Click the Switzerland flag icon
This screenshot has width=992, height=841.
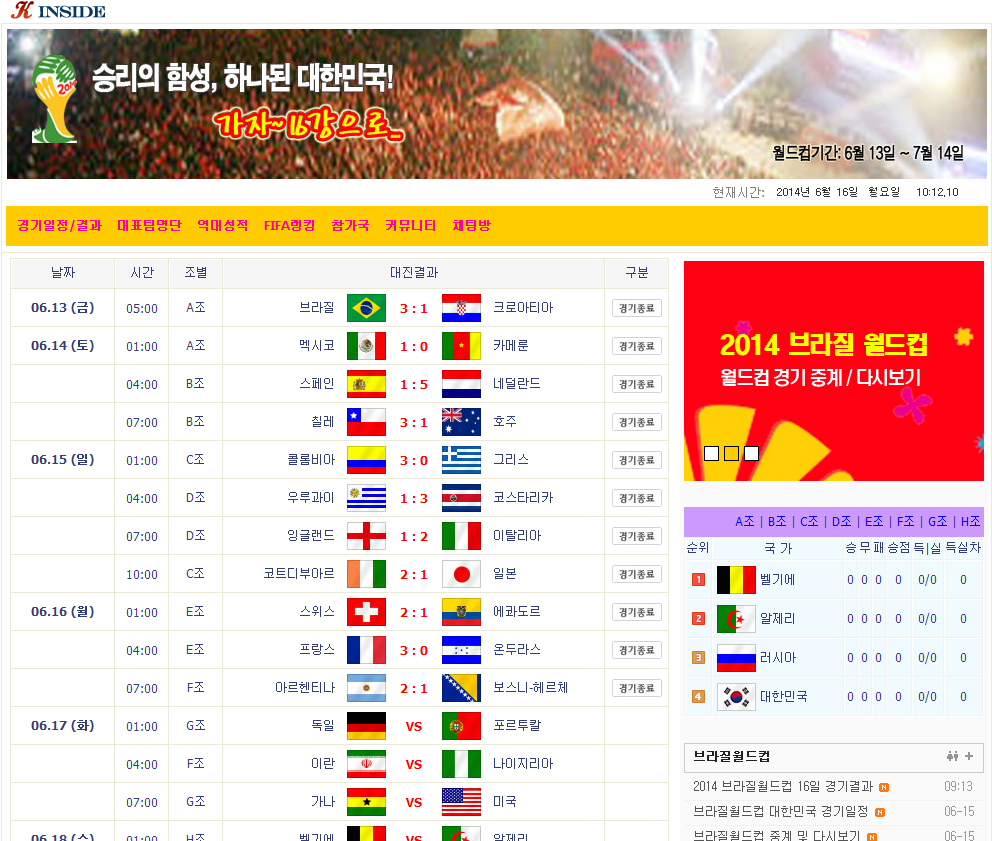click(366, 612)
